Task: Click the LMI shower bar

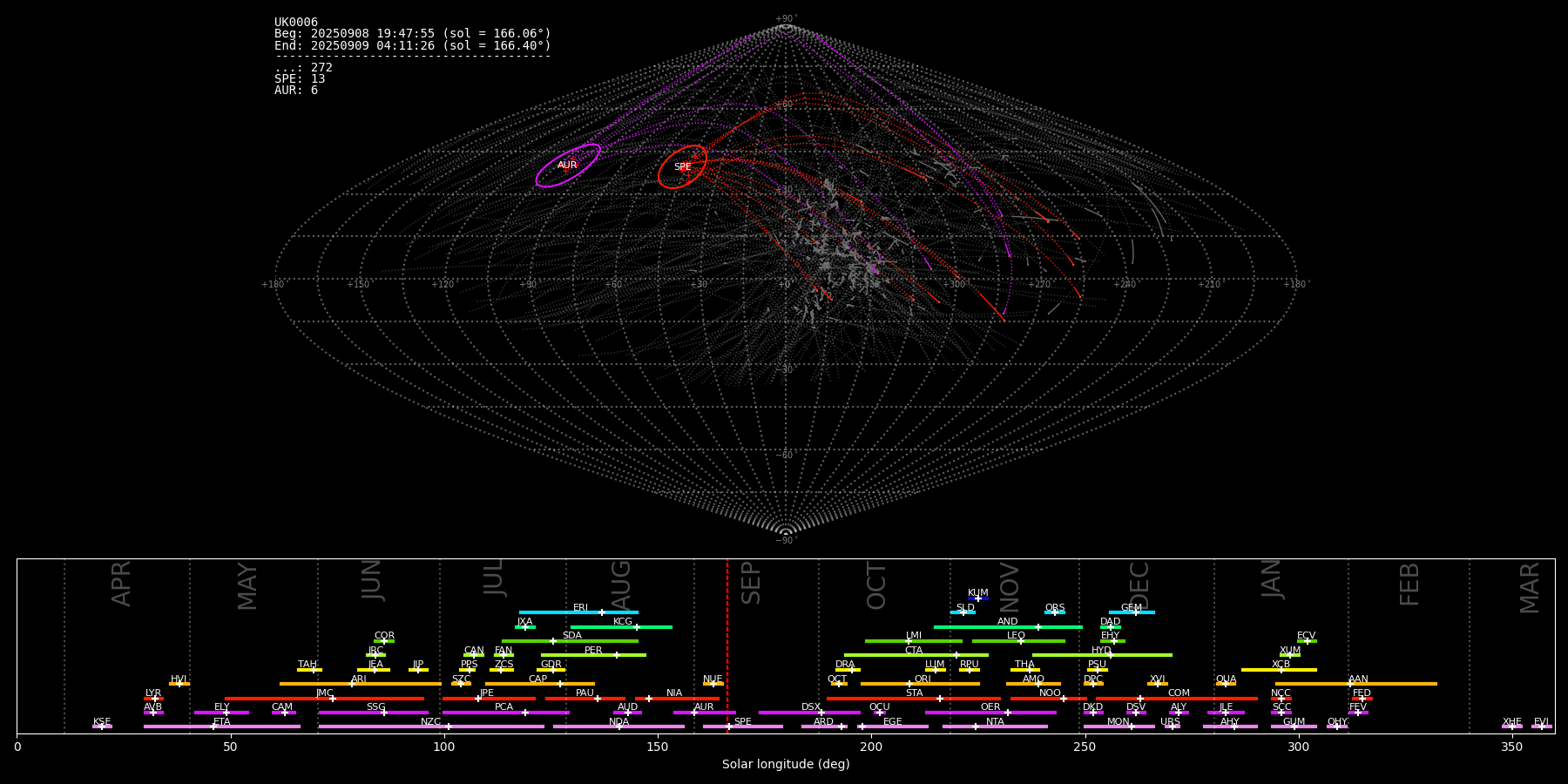Action: tap(914, 641)
